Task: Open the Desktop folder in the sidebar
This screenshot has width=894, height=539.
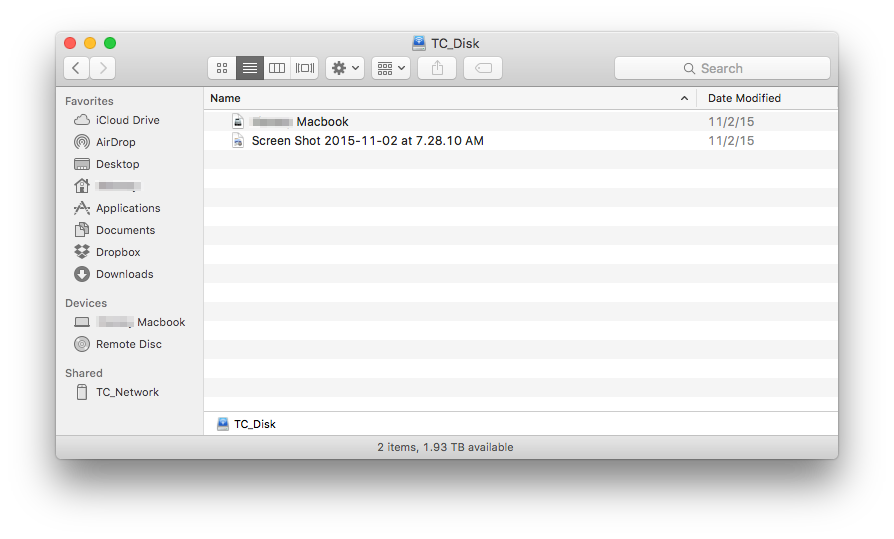Action: coord(107,164)
